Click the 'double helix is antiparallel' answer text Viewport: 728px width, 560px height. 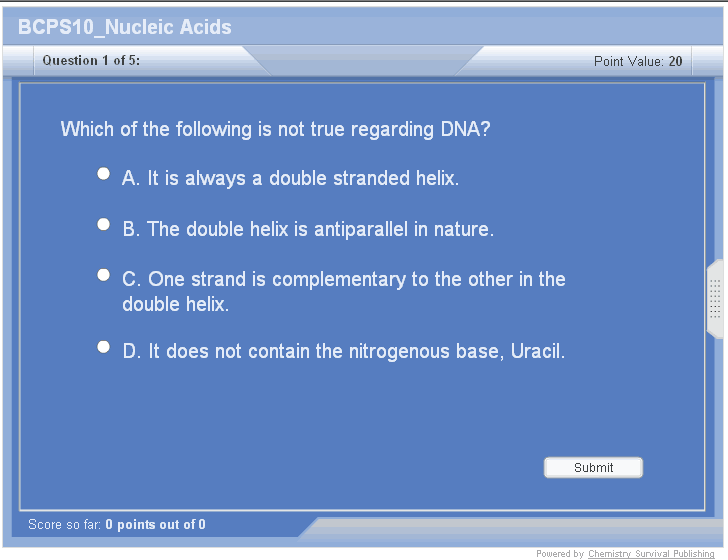coord(320,230)
